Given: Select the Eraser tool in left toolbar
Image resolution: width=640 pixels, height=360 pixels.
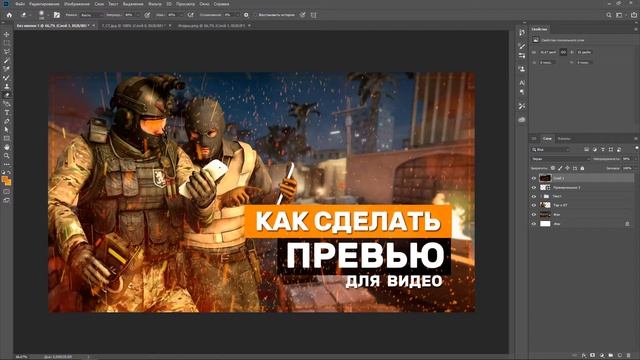Looking at the screenshot, I should [7, 95].
